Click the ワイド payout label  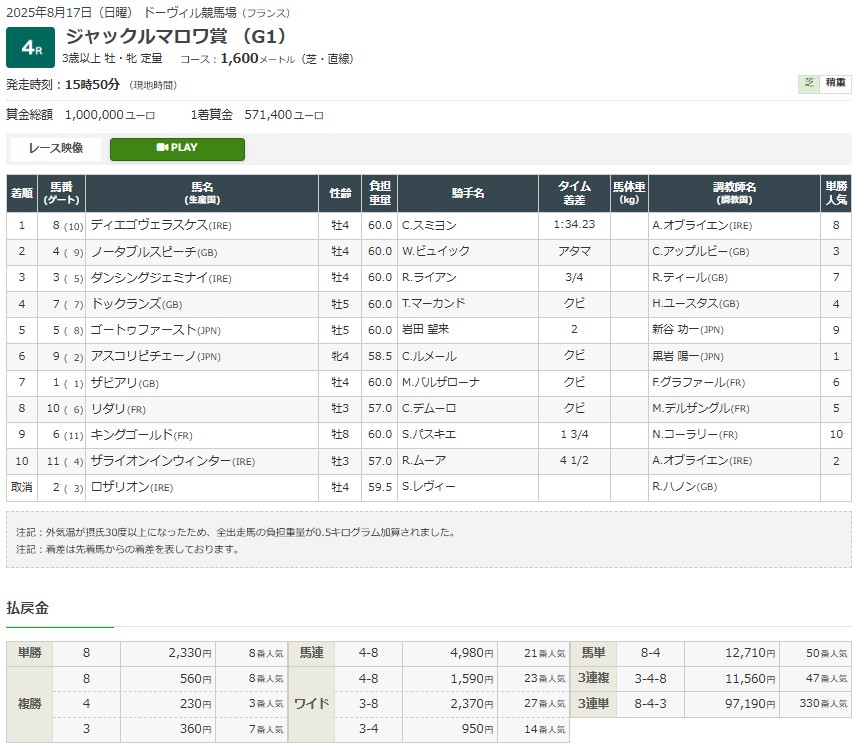click(312, 706)
